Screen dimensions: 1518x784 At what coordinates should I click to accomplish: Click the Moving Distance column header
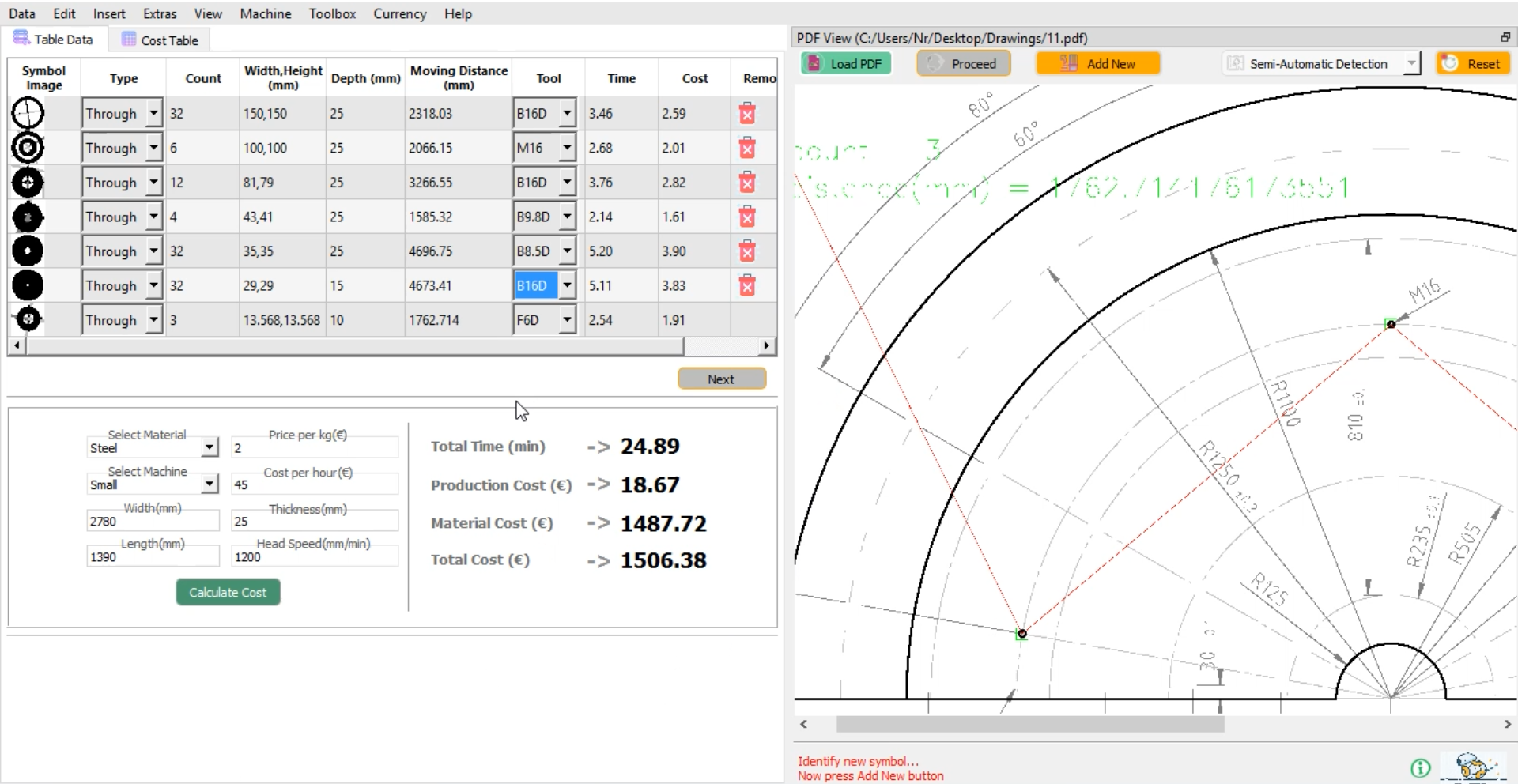(459, 77)
